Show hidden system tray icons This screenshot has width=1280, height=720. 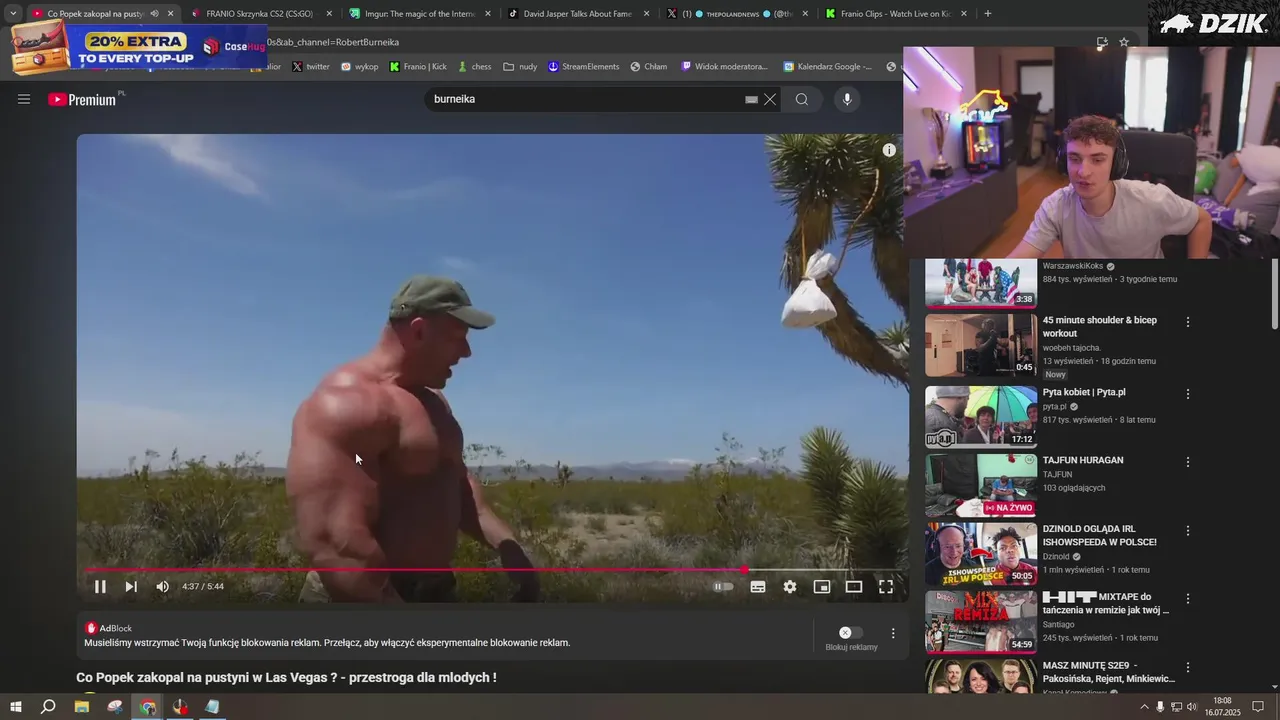[1144, 707]
